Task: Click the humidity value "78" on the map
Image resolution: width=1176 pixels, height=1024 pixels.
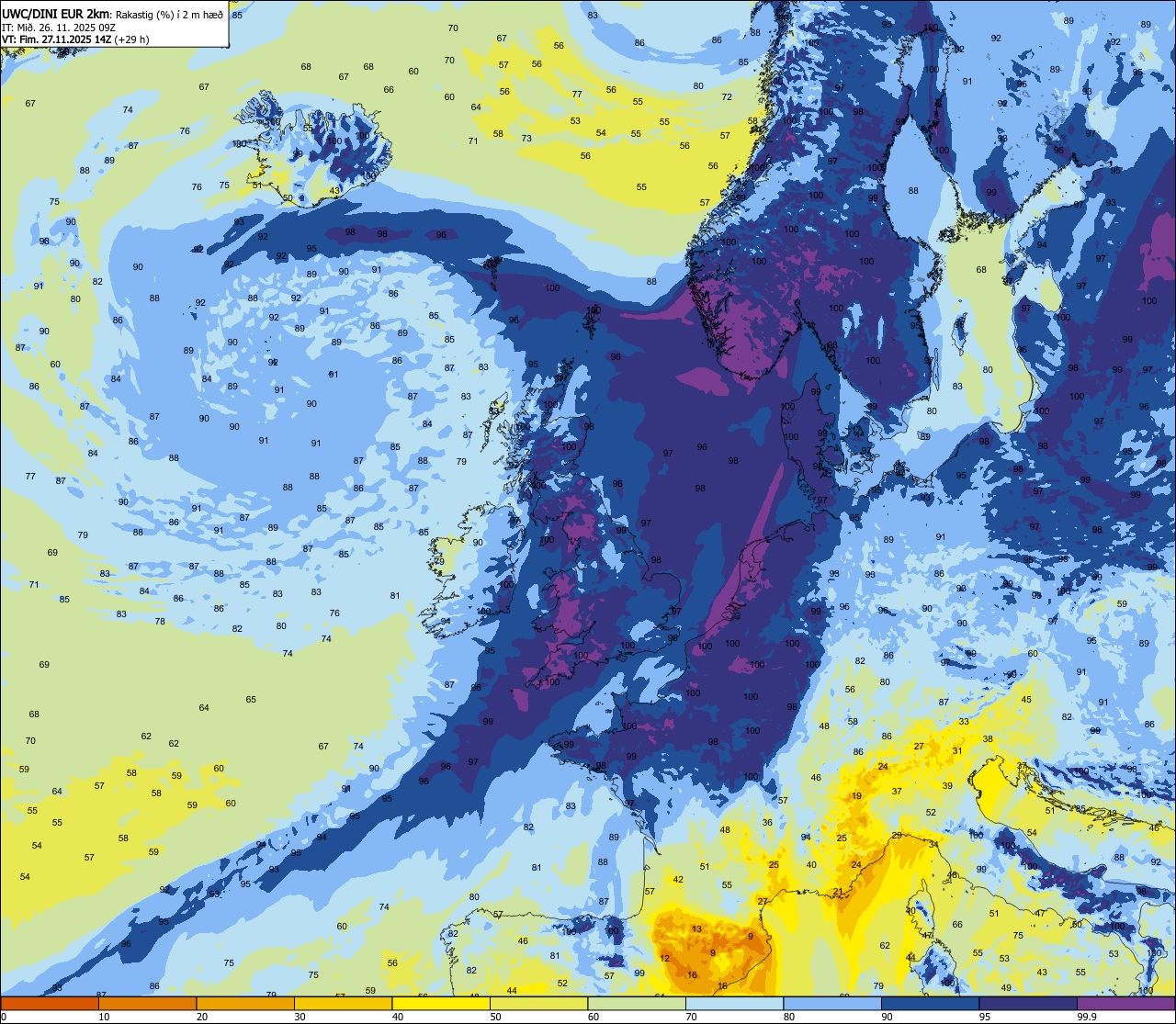Action: pos(160,622)
